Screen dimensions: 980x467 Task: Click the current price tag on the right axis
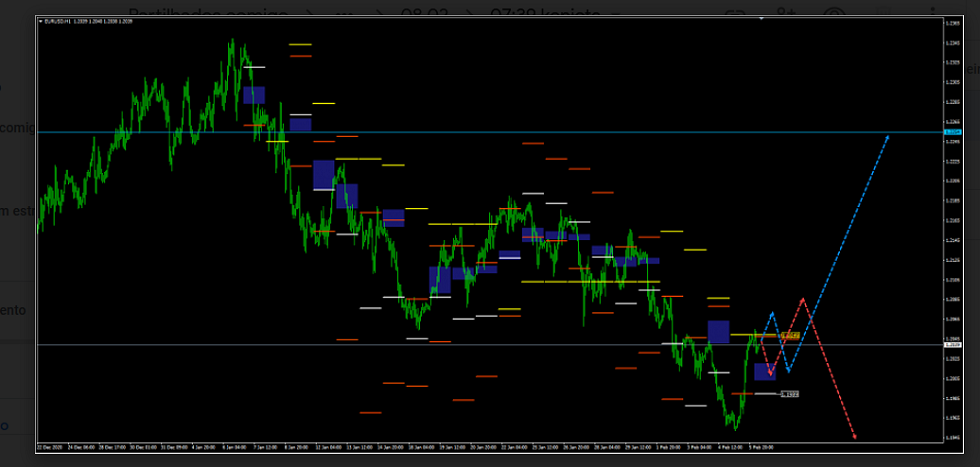(953, 344)
